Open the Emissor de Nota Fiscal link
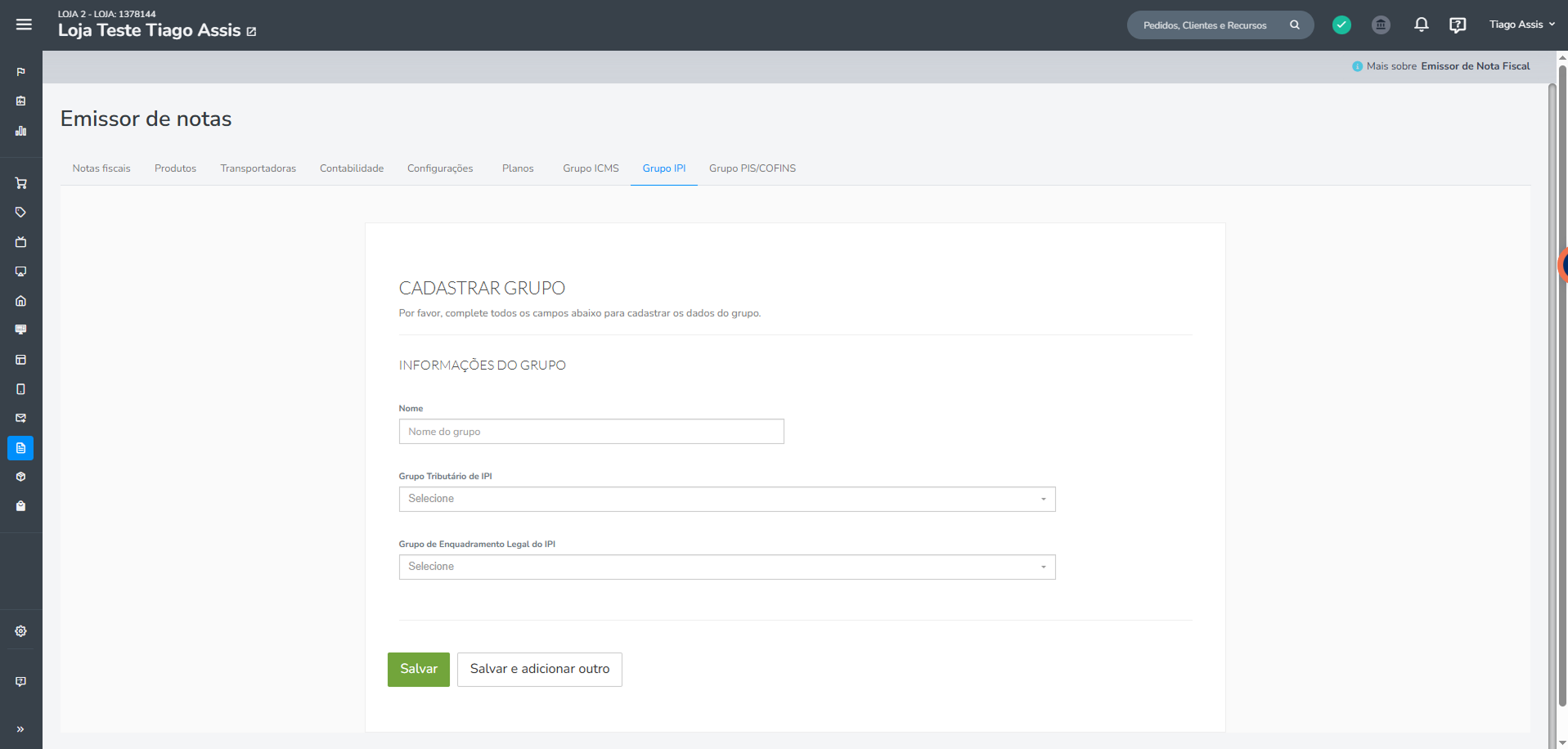Viewport: 1568px width, 749px height. [1476, 66]
